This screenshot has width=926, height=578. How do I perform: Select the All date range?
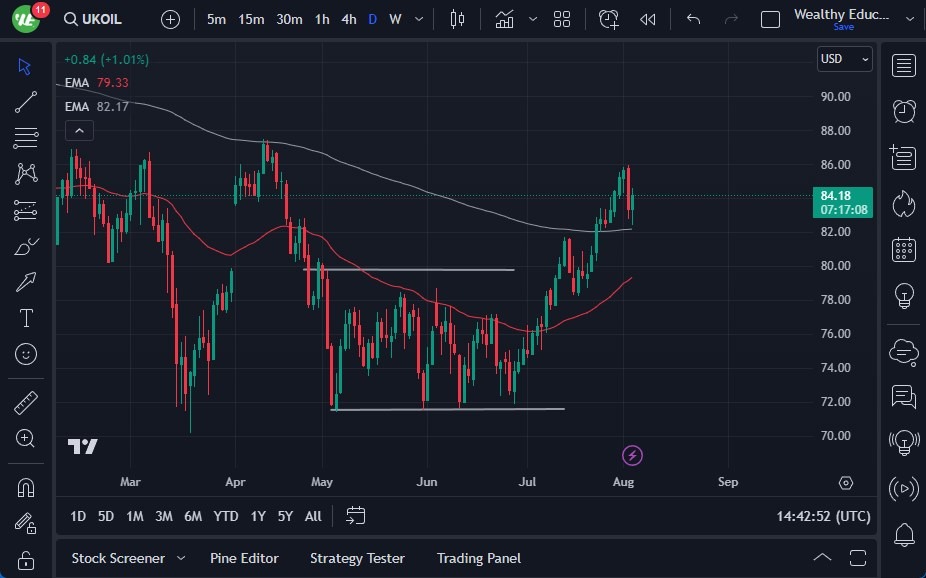[313, 516]
